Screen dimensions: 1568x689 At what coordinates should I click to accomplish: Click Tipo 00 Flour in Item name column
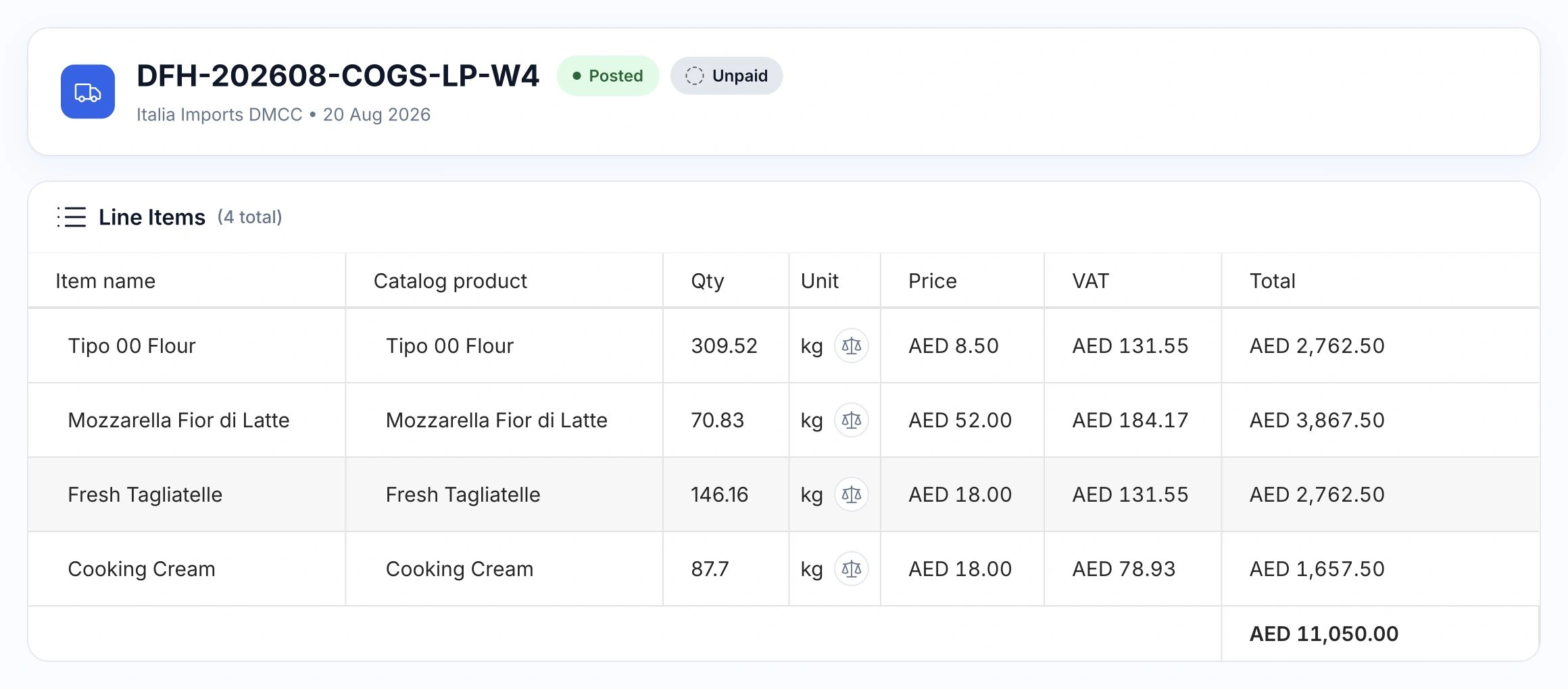click(x=132, y=346)
